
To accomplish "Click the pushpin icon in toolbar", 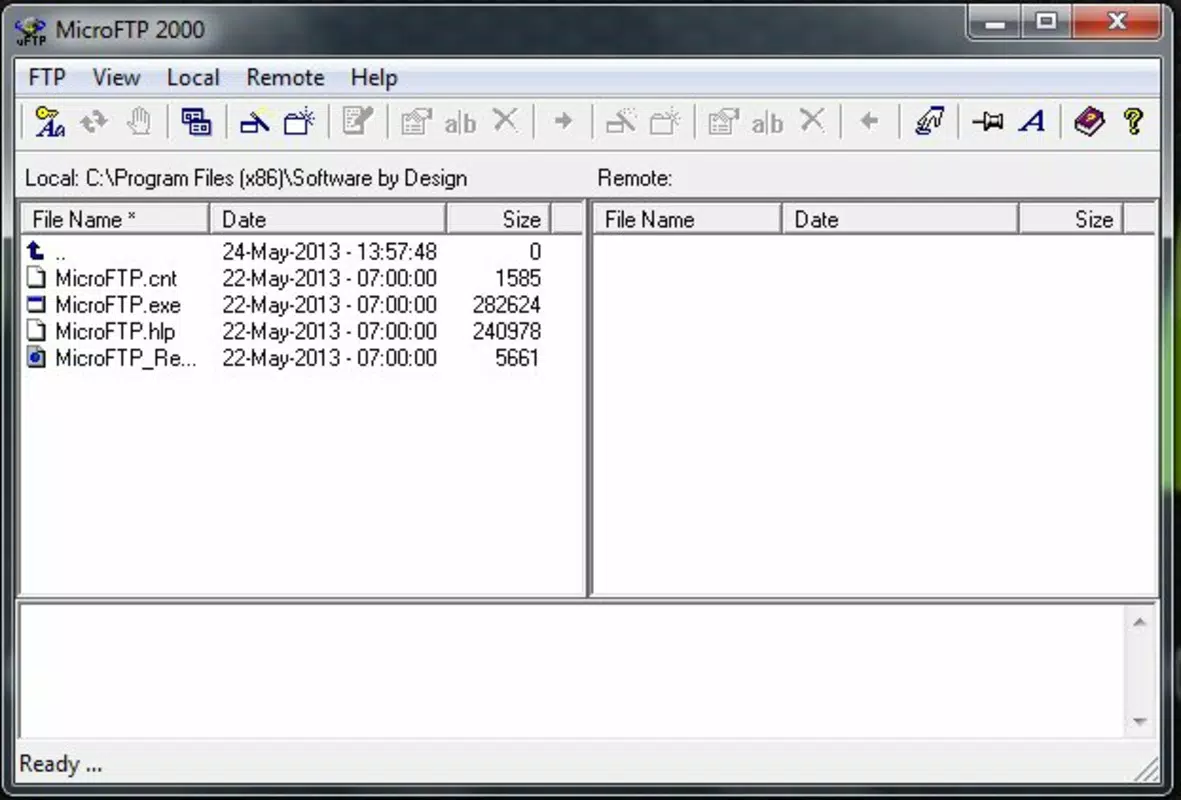I will pos(987,121).
